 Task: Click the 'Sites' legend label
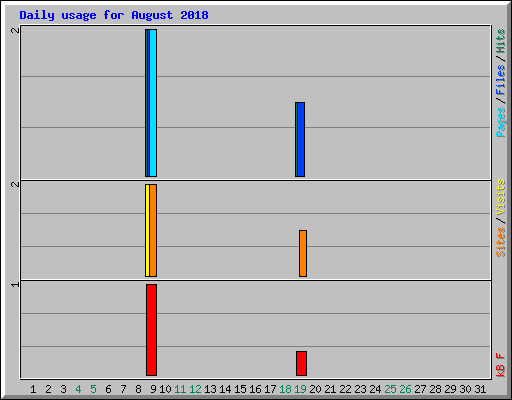coord(500,242)
